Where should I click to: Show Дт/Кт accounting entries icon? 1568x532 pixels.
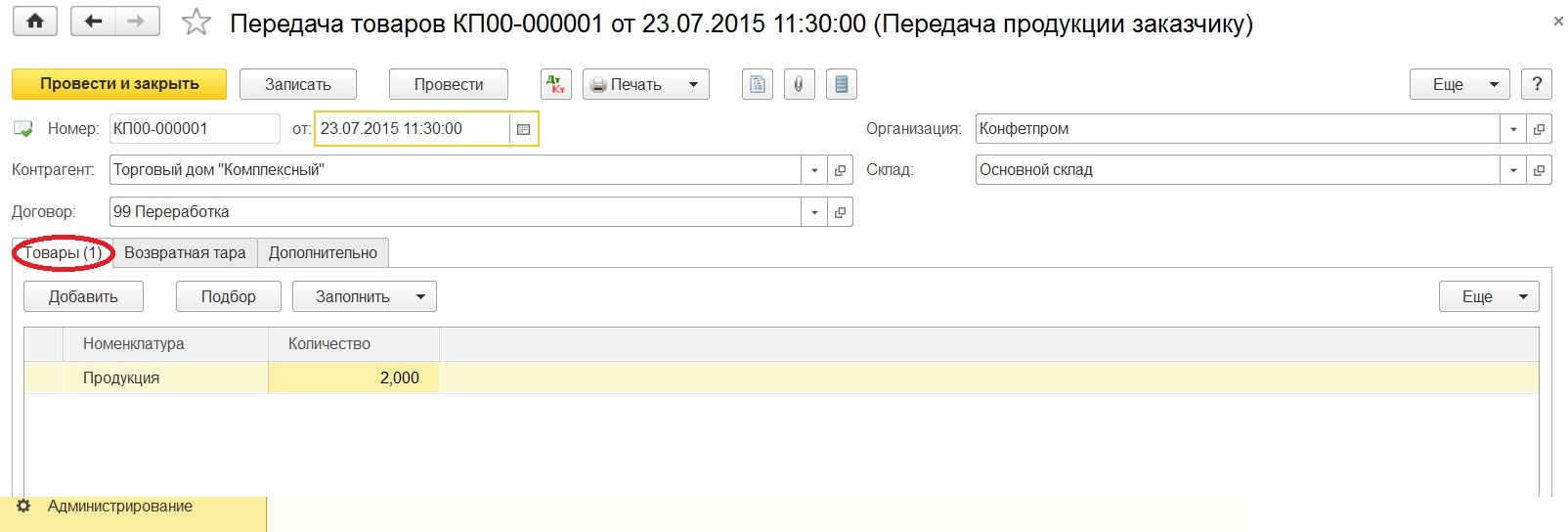[556, 84]
